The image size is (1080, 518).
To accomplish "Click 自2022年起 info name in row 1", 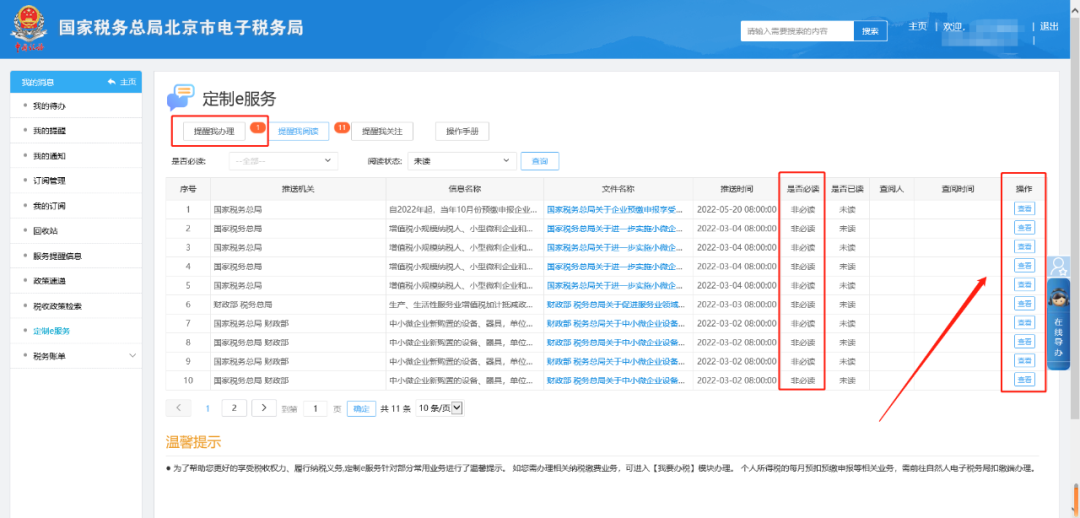I will (464, 209).
